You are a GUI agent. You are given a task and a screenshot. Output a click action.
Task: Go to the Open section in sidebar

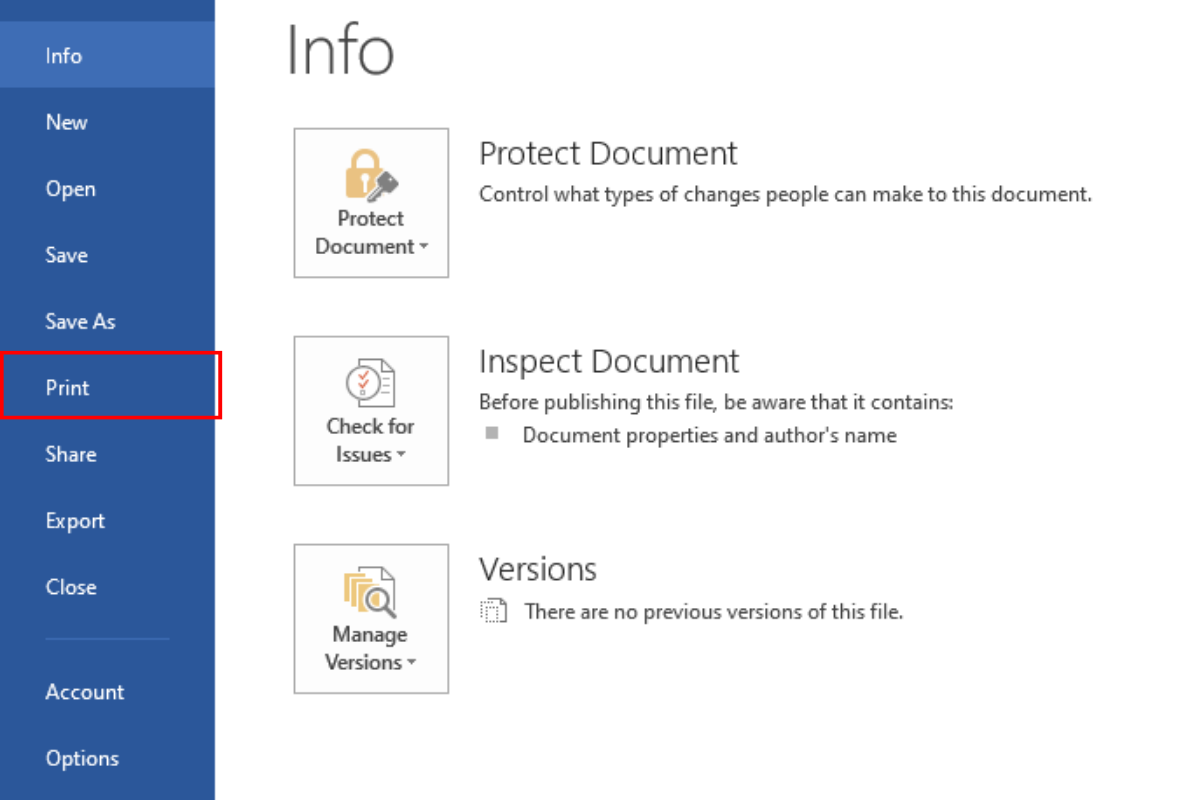70,189
